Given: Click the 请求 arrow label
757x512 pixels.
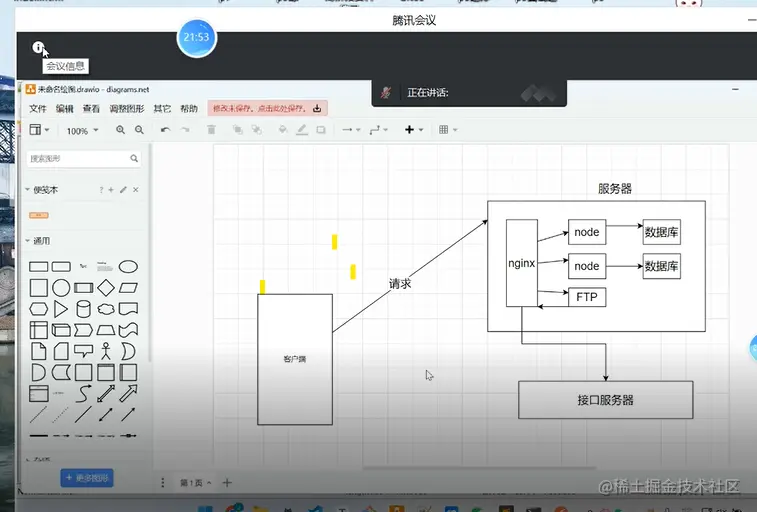Looking at the screenshot, I should point(400,284).
